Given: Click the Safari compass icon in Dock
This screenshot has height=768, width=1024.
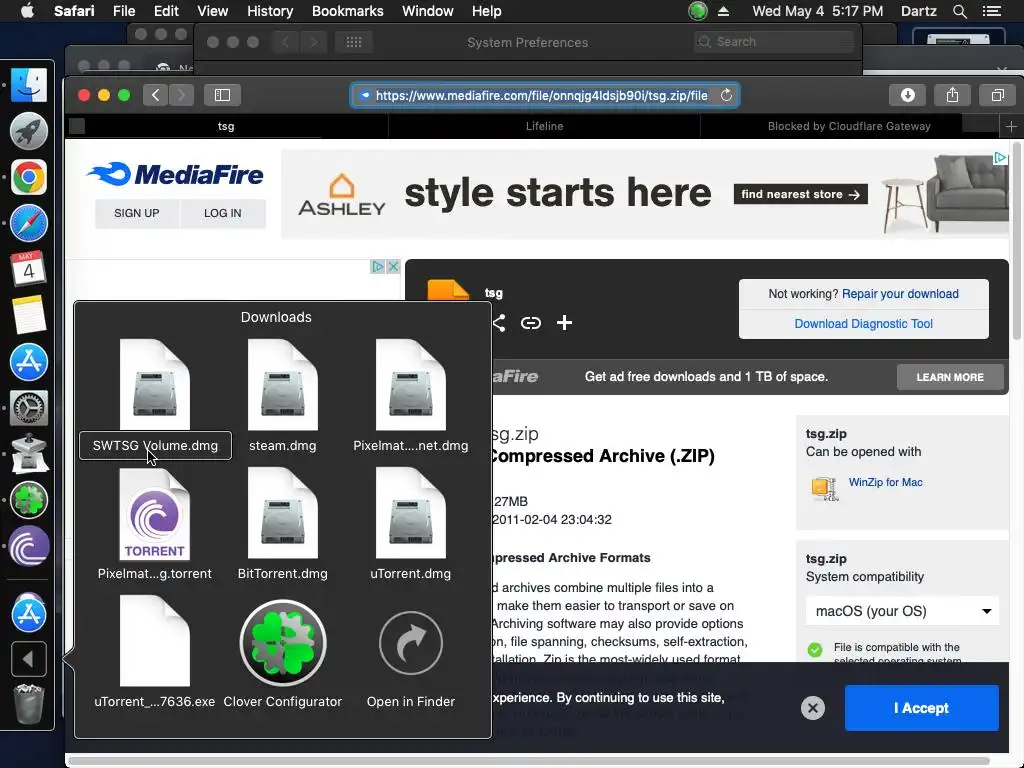Looking at the screenshot, I should [29, 223].
